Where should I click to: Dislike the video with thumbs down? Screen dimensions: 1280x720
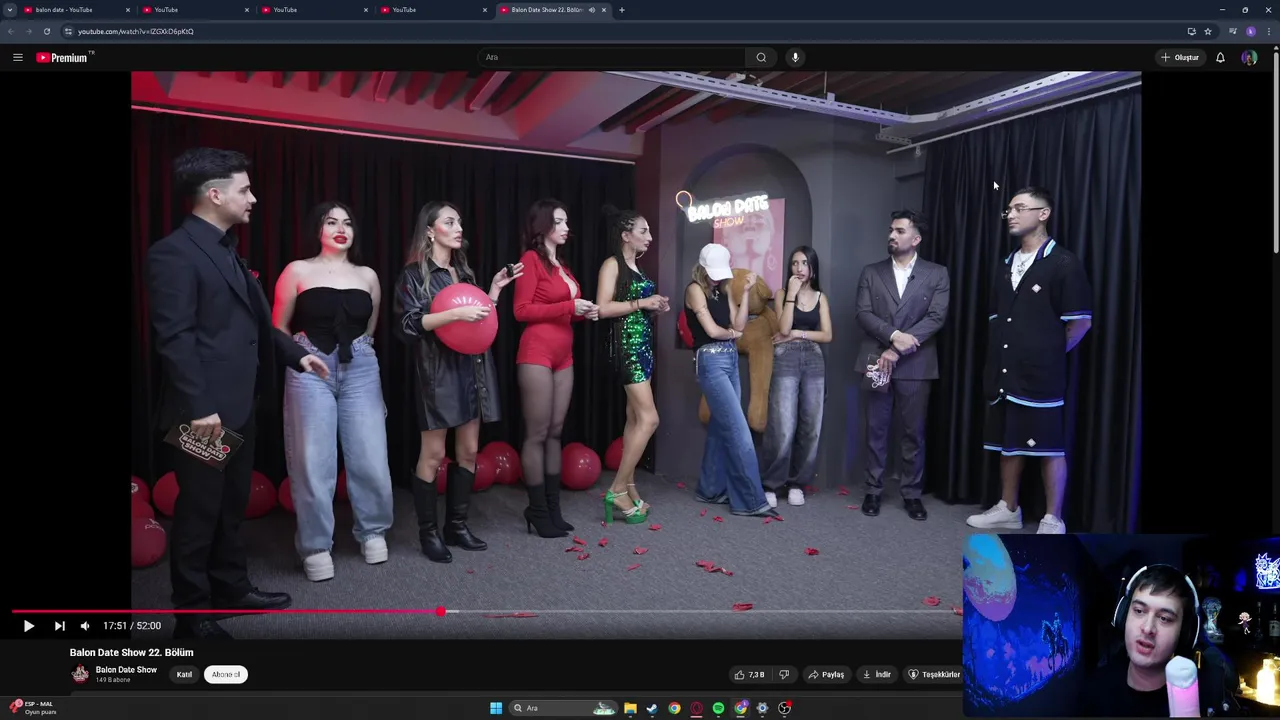[784, 675]
